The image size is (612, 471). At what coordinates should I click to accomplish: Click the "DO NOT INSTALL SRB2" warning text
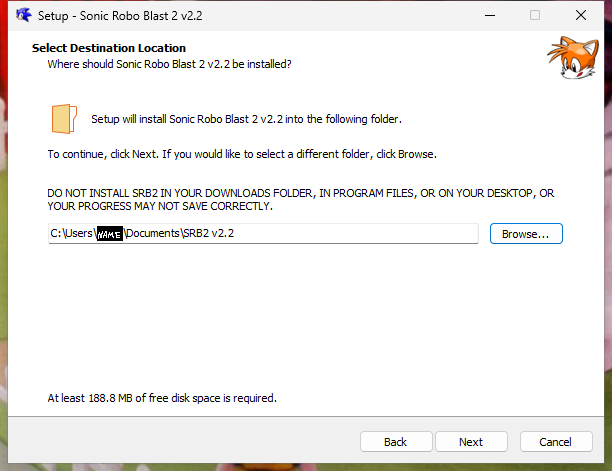coord(301,199)
